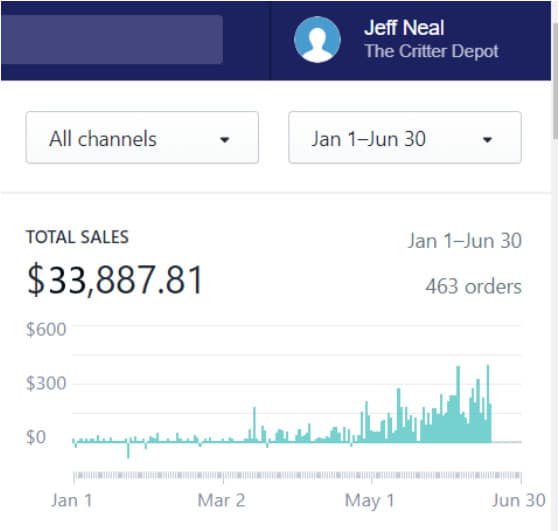Click the Jeff Neal account name
The image size is (559, 531).
pos(404,27)
